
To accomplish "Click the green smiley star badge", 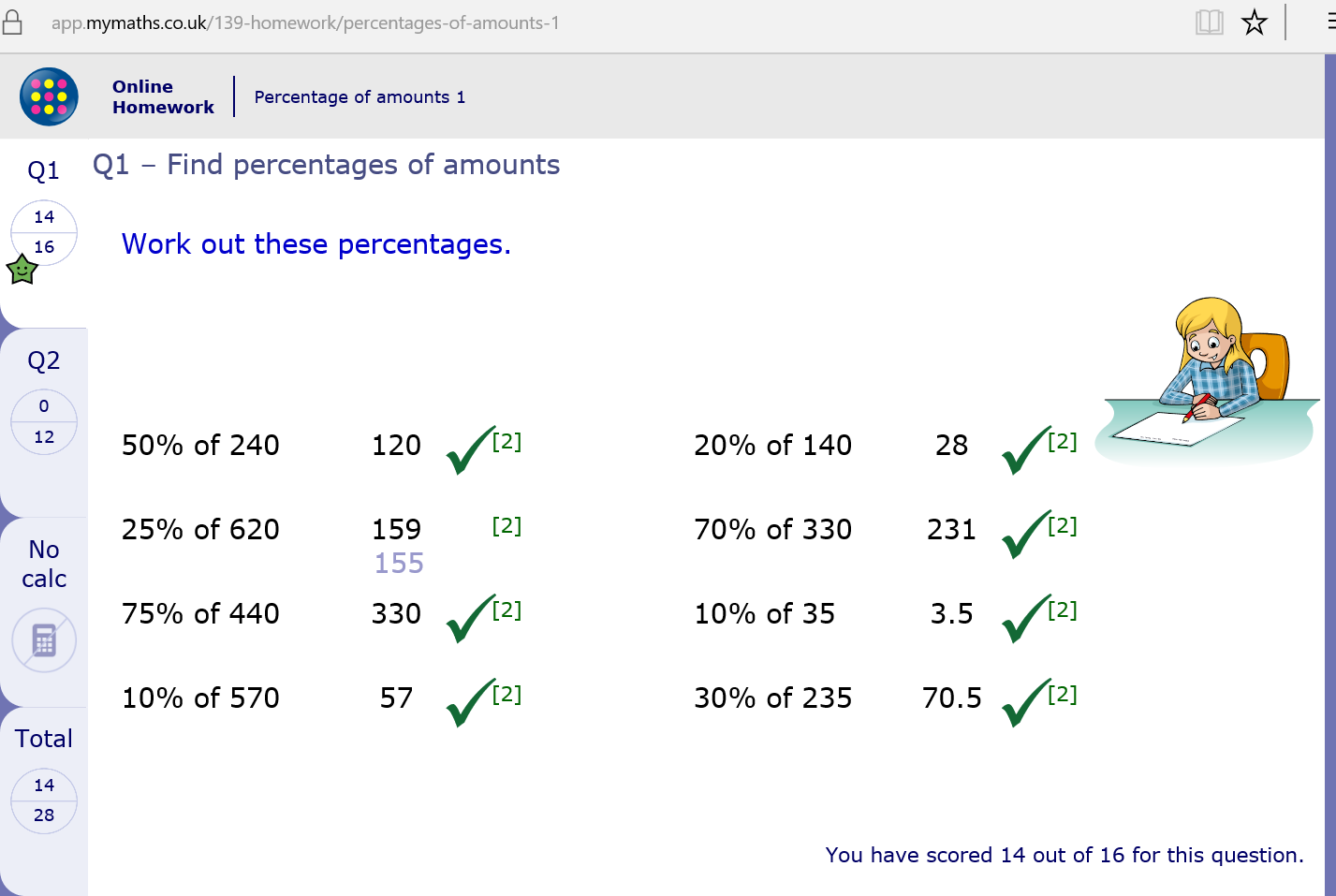I will [22, 270].
